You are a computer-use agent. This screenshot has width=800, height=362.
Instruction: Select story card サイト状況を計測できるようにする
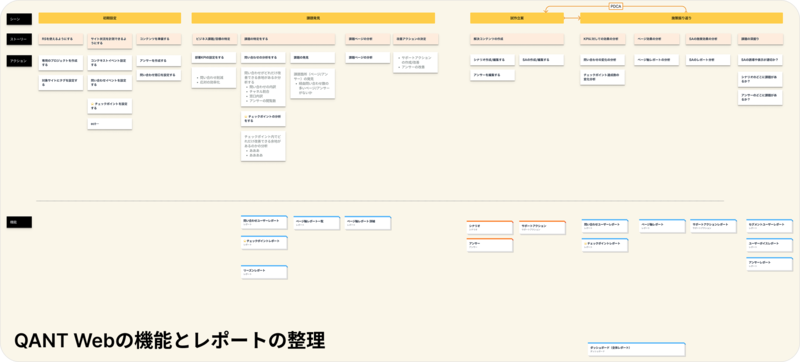[x=110, y=41]
